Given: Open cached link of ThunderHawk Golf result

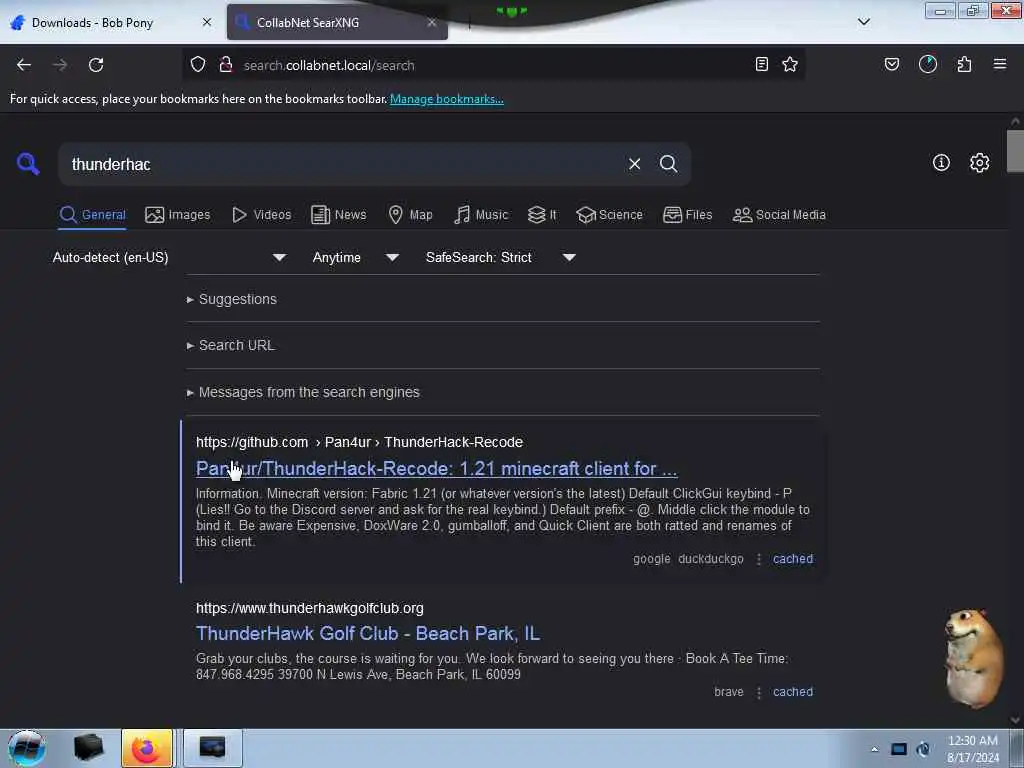Looking at the screenshot, I should tap(793, 692).
